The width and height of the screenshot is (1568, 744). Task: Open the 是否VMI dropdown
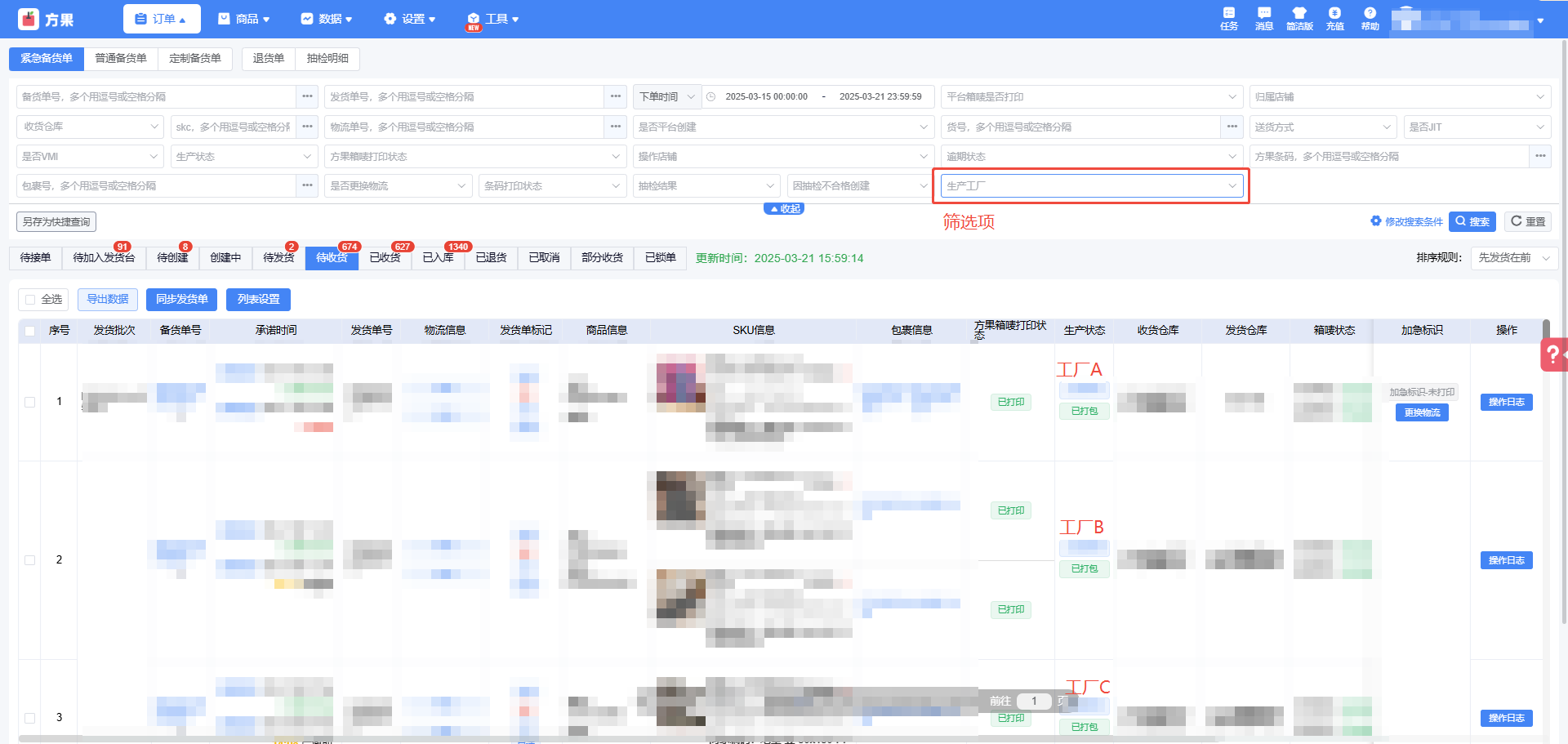90,156
